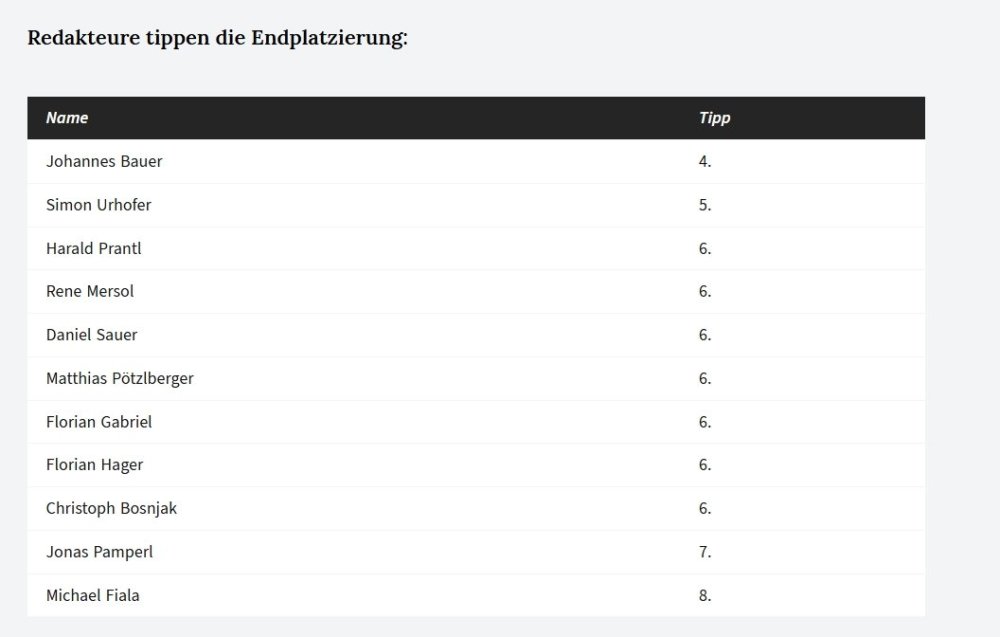Click on the name Rene Mersol
The height and width of the screenshot is (637, 1000).
(90, 291)
